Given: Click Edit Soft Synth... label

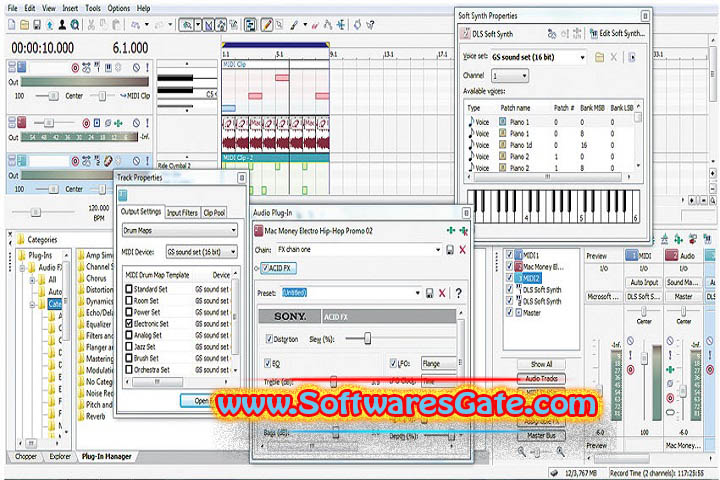Looking at the screenshot, I should 622,34.
